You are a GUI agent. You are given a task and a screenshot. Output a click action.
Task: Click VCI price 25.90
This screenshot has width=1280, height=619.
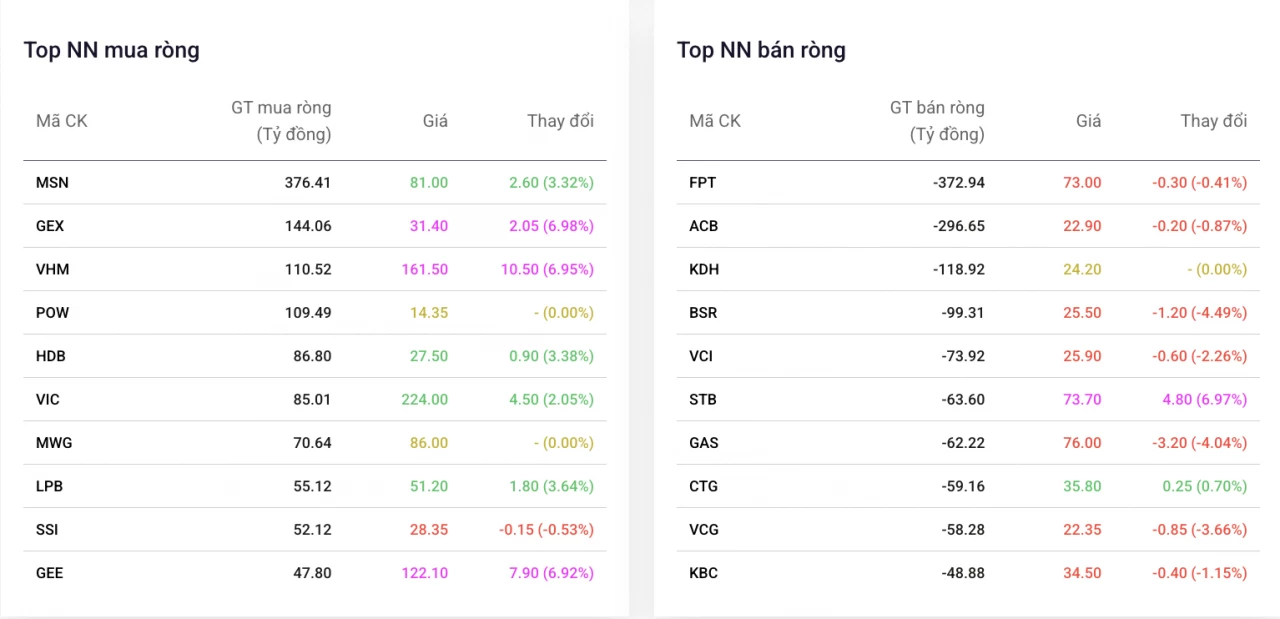tap(1082, 356)
